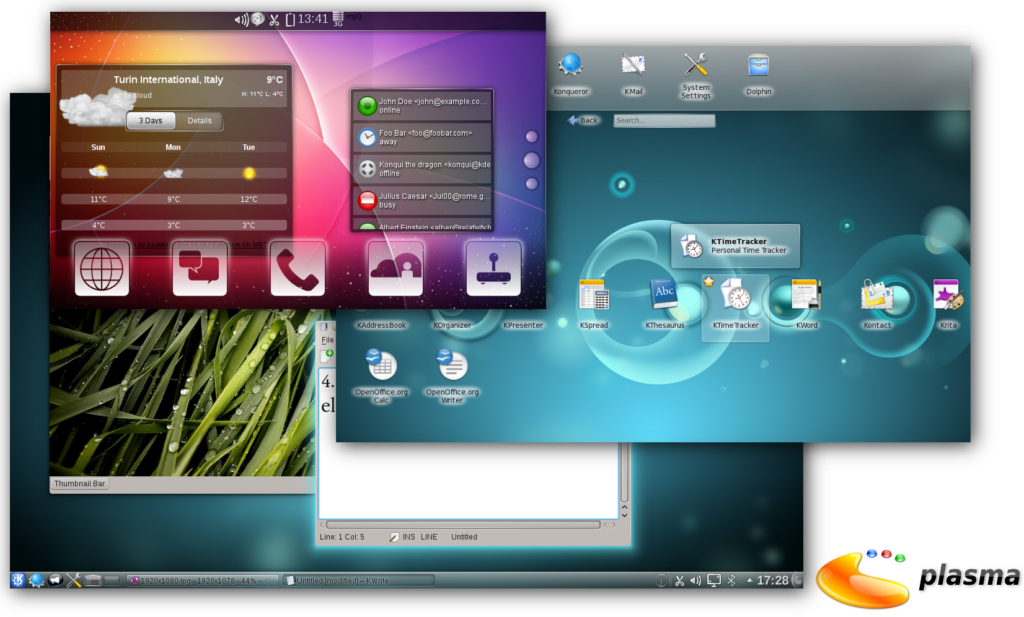Open KThesaurus Abc icon
Viewport: 1024px width, 617px height.
(x=664, y=294)
